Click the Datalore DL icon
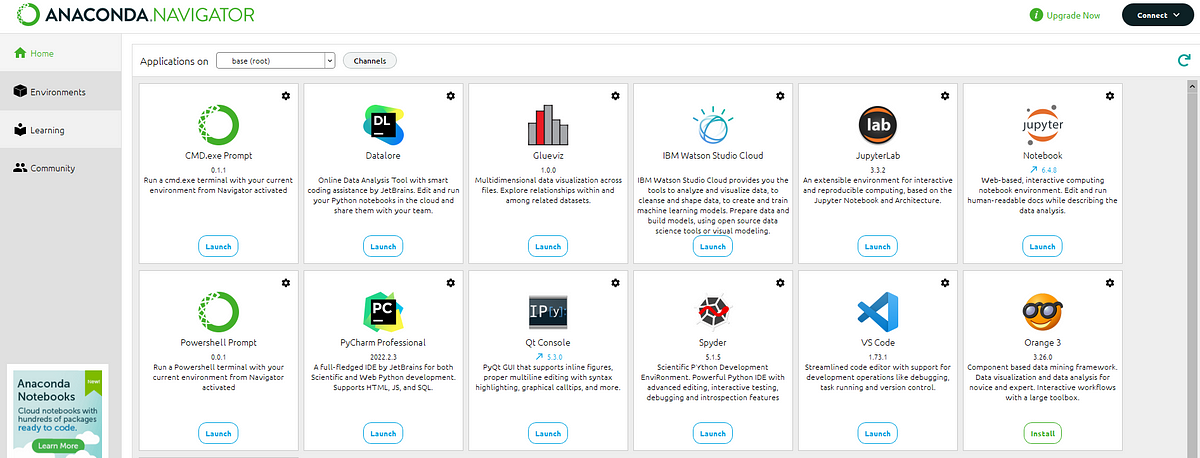This screenshot has width=1200, height=458. point(382,125)
